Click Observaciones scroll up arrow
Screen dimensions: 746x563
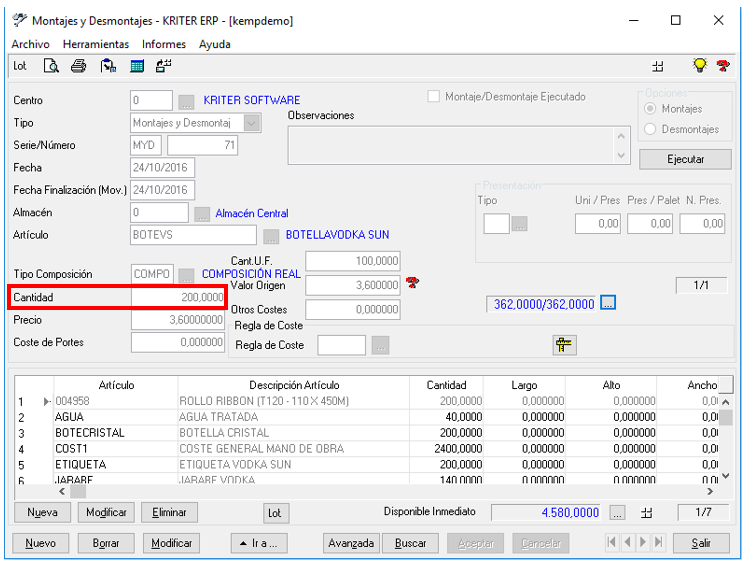click(x=621, y=137)
